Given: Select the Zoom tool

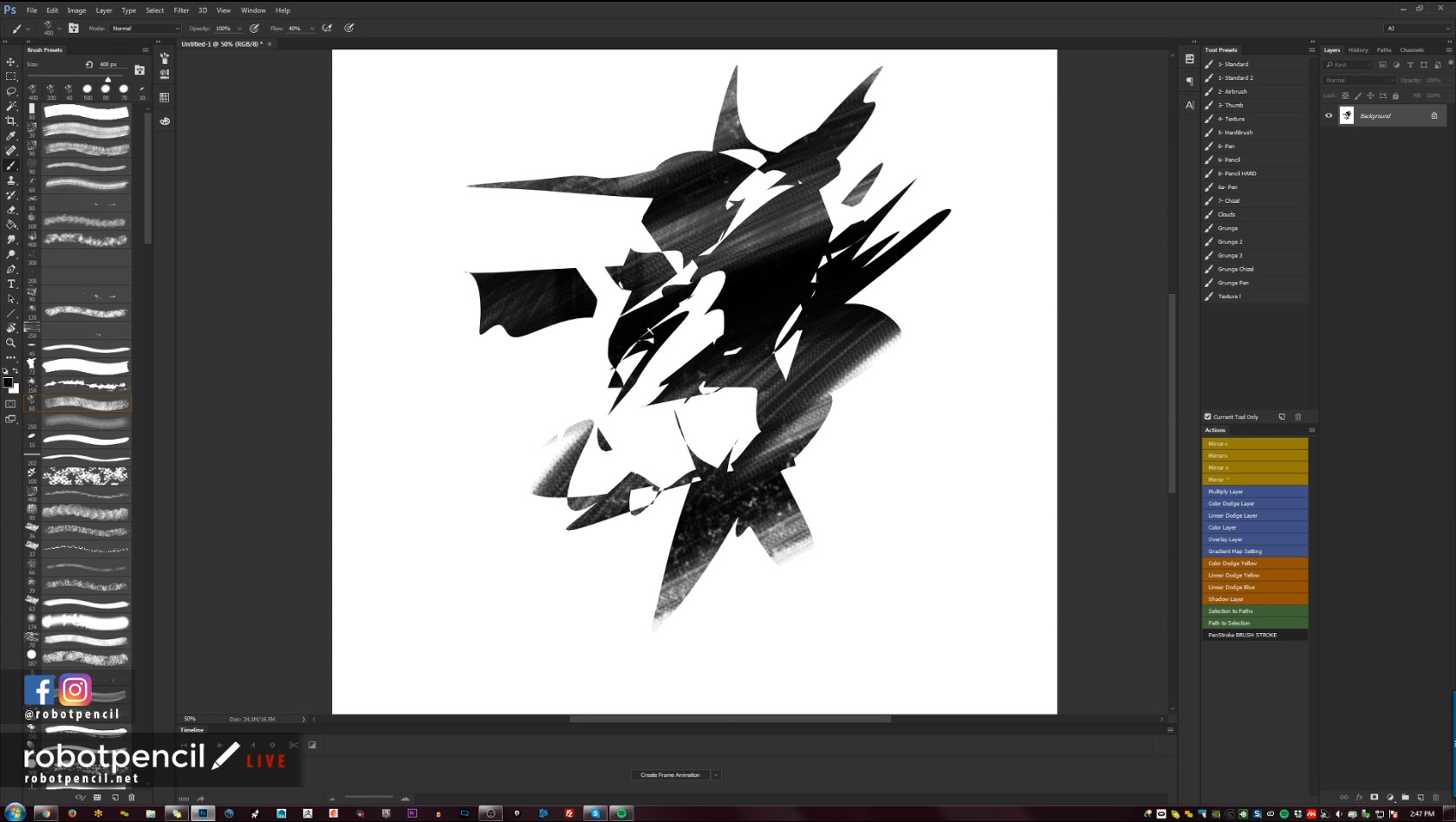Looking at the screenshot, I should coord(11,342).
